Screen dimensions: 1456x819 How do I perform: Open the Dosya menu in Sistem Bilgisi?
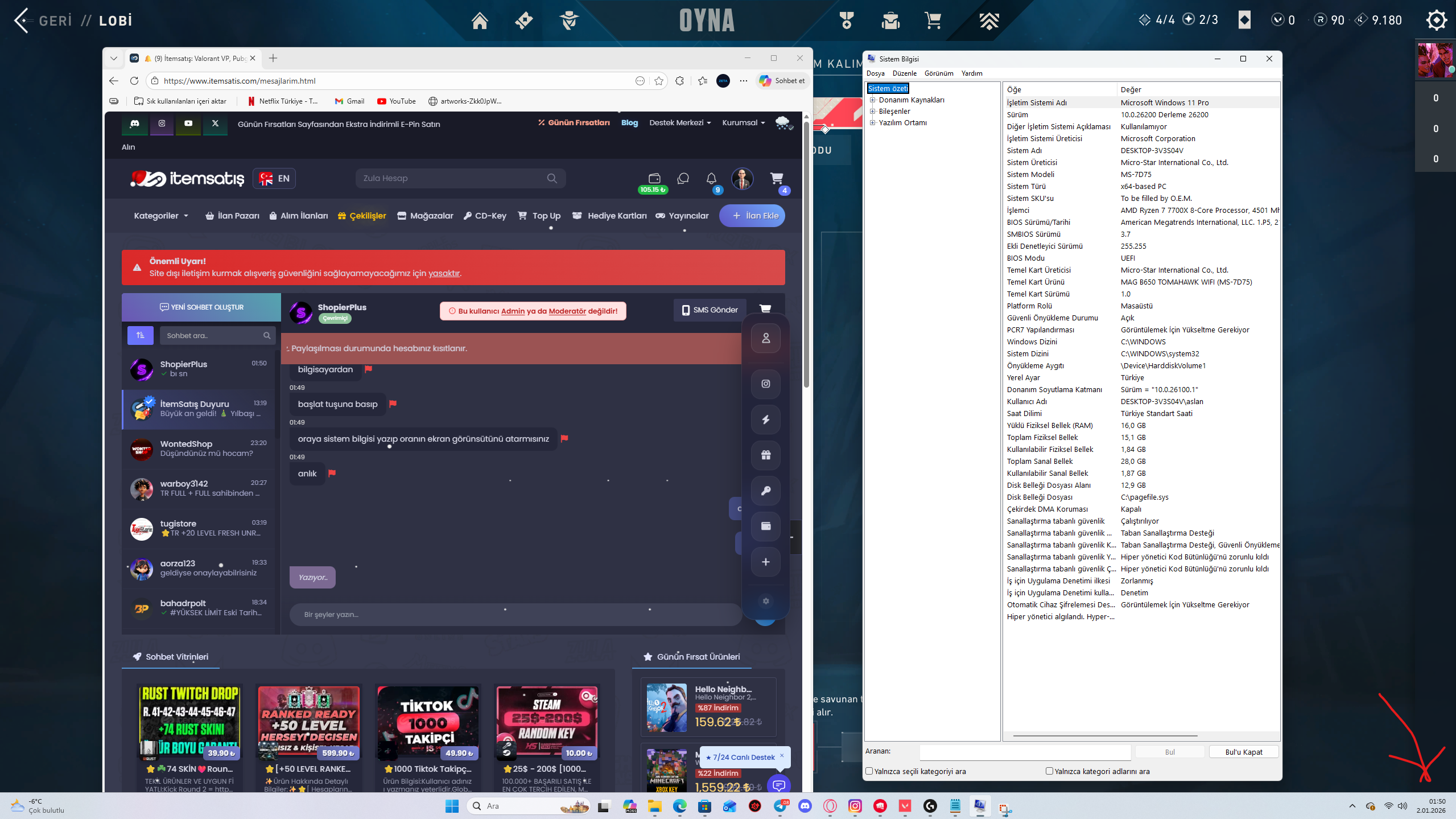pos(875,73)
